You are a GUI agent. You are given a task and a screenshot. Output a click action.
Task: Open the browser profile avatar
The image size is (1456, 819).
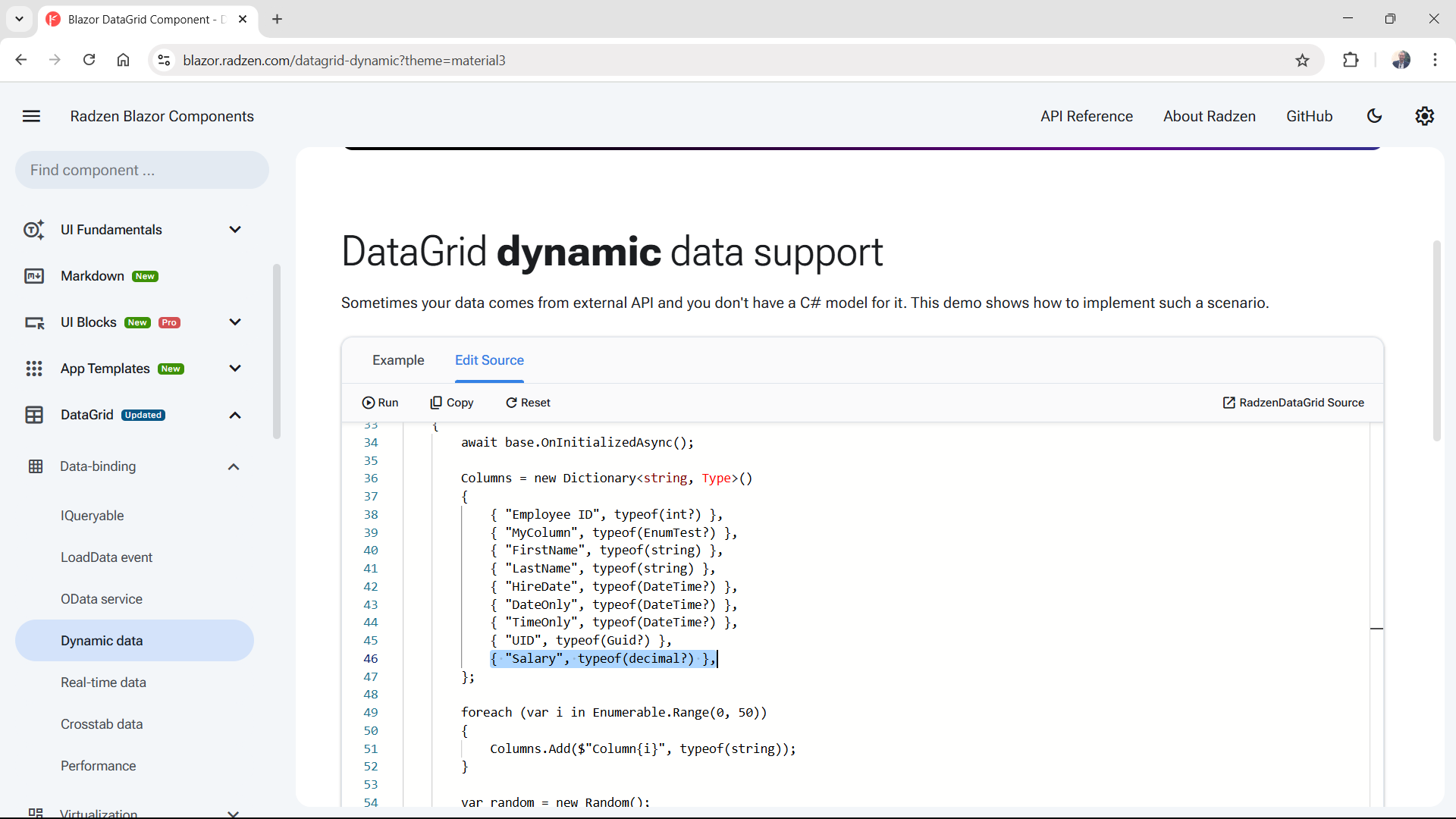click(1401, 60)
